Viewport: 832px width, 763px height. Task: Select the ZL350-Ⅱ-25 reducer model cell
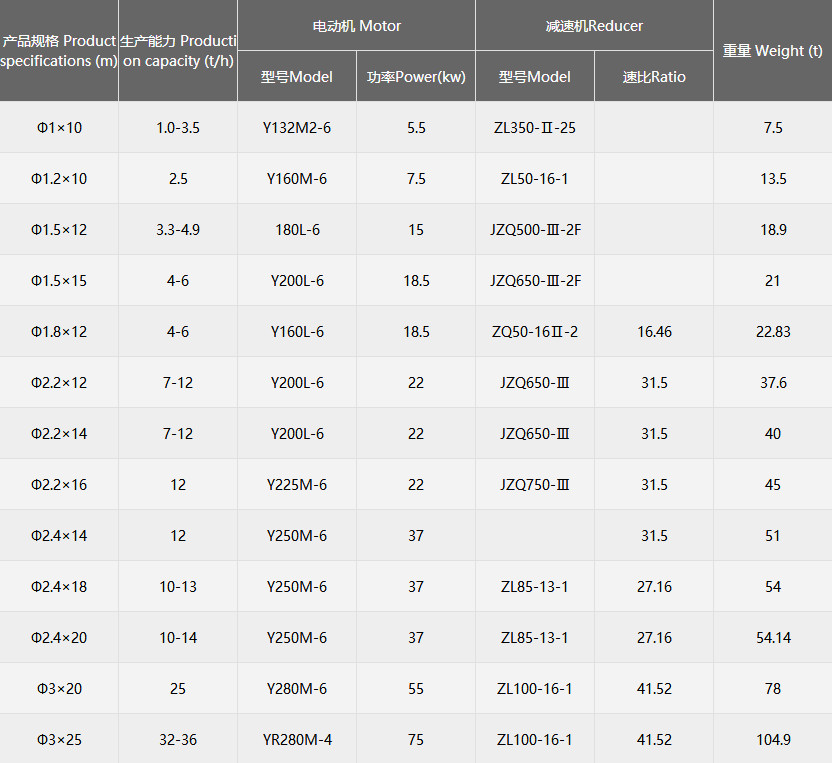click(x=535, y=128)
